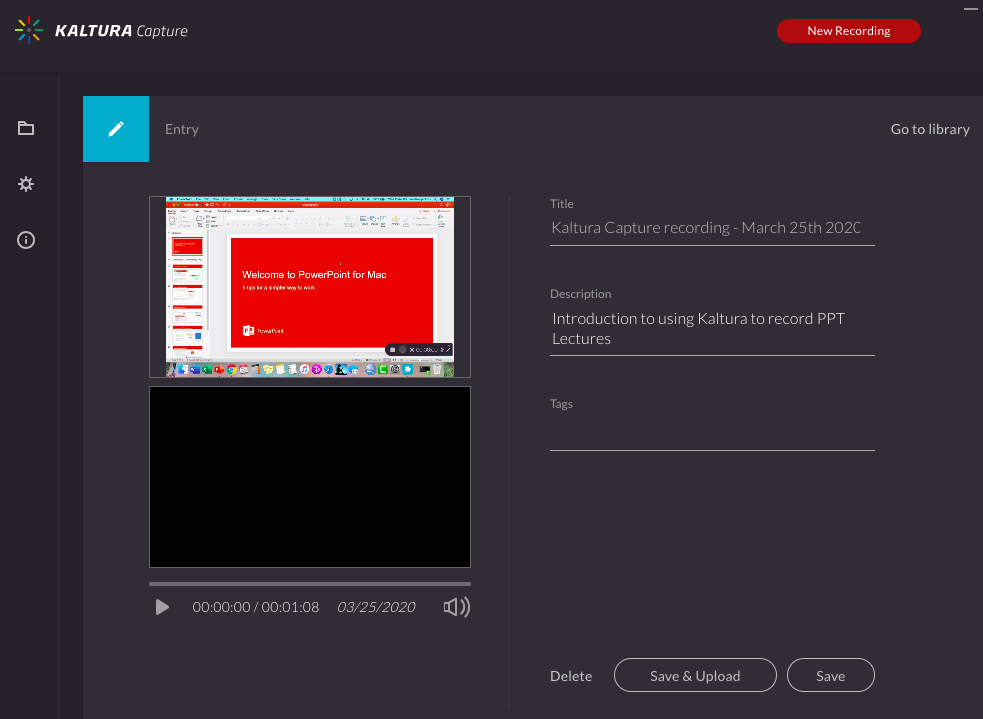Delete this recording entry
The height and width of the screenshot is (719, 983).
click(x=571, y=676)
